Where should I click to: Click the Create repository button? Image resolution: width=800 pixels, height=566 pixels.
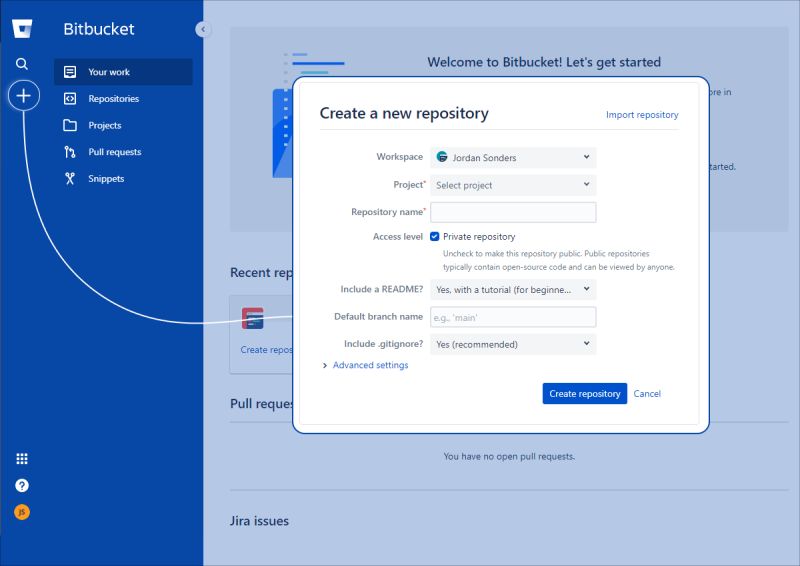[x=585, y=393]
